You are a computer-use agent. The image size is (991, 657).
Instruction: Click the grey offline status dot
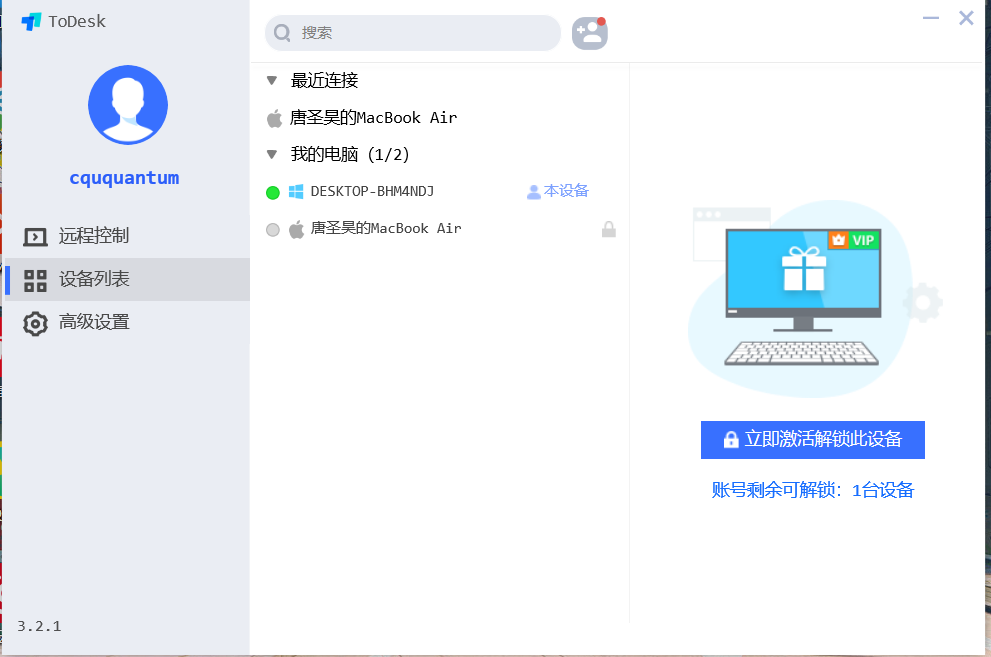(273, 230)
